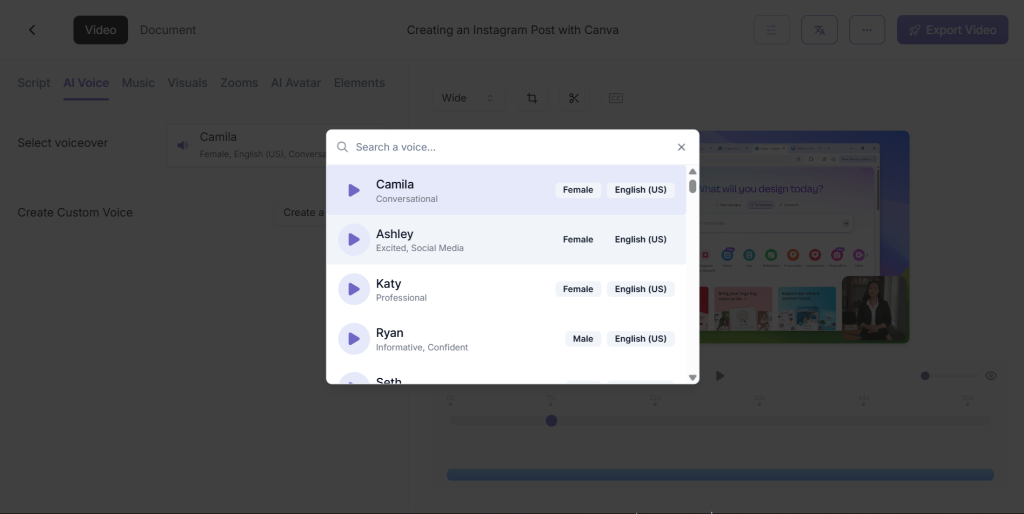Click the voice list scroll down arrow
1024x514 pixels.
pos(692,377)
